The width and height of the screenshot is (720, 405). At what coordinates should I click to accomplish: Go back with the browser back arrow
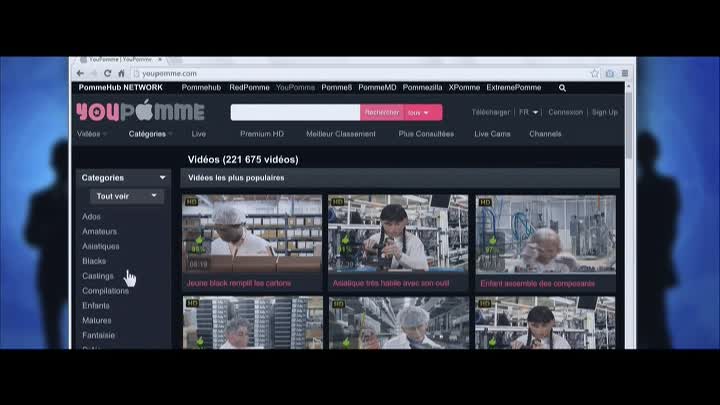click(80, 73)
